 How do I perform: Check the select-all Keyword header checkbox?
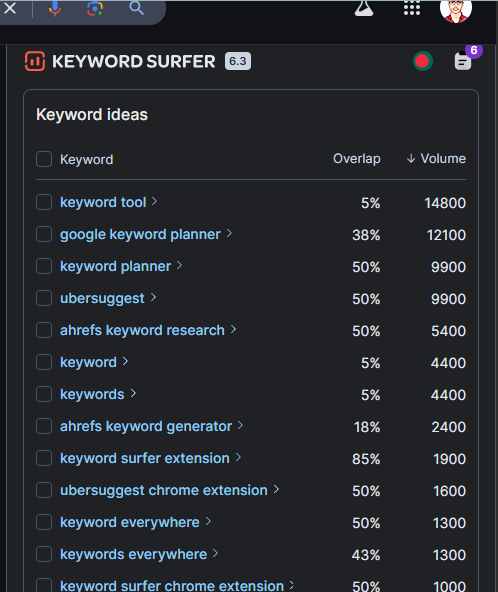(44, 159)
